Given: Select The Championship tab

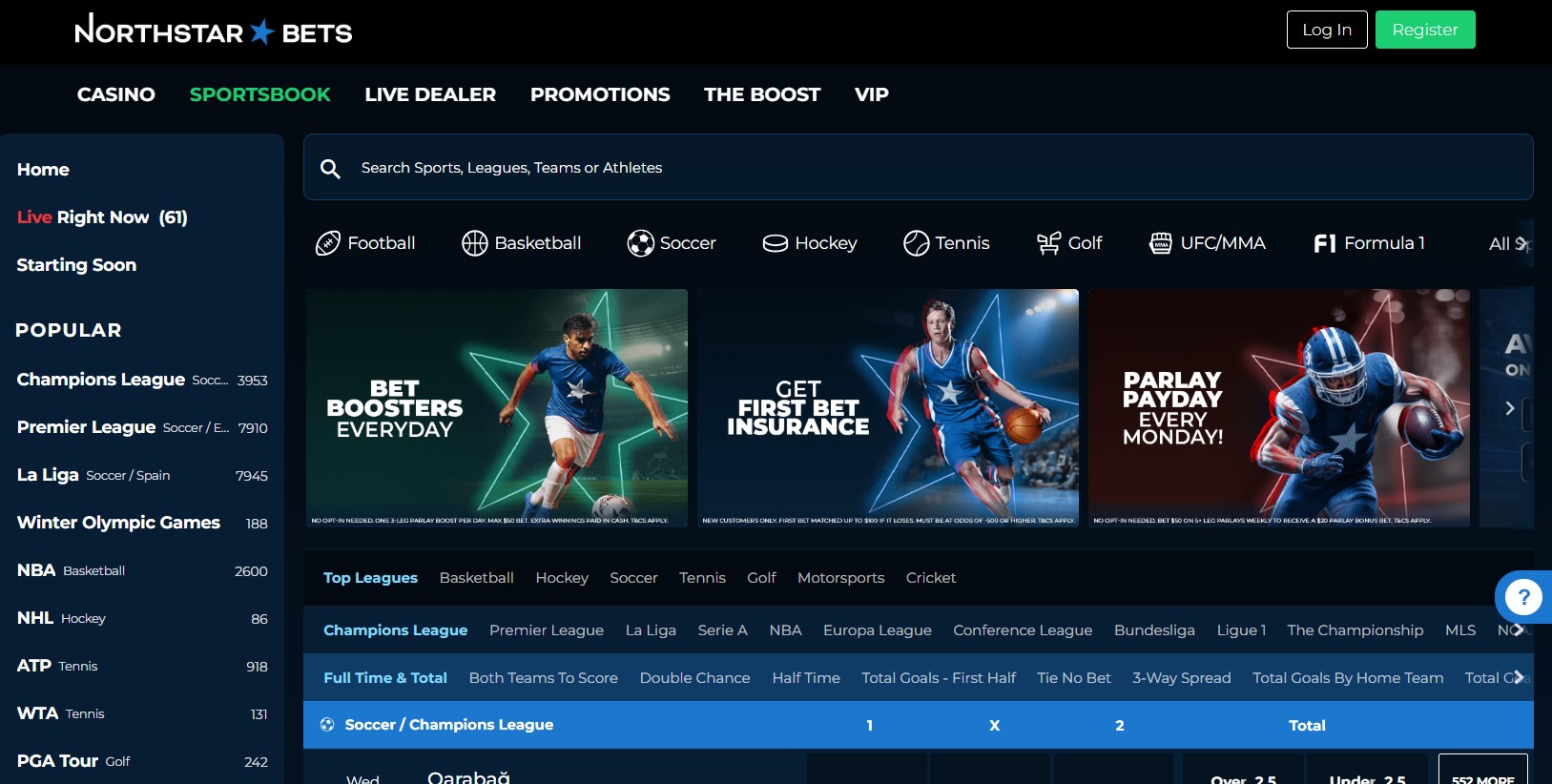Looking at the screenshot, I should 1355,630.
